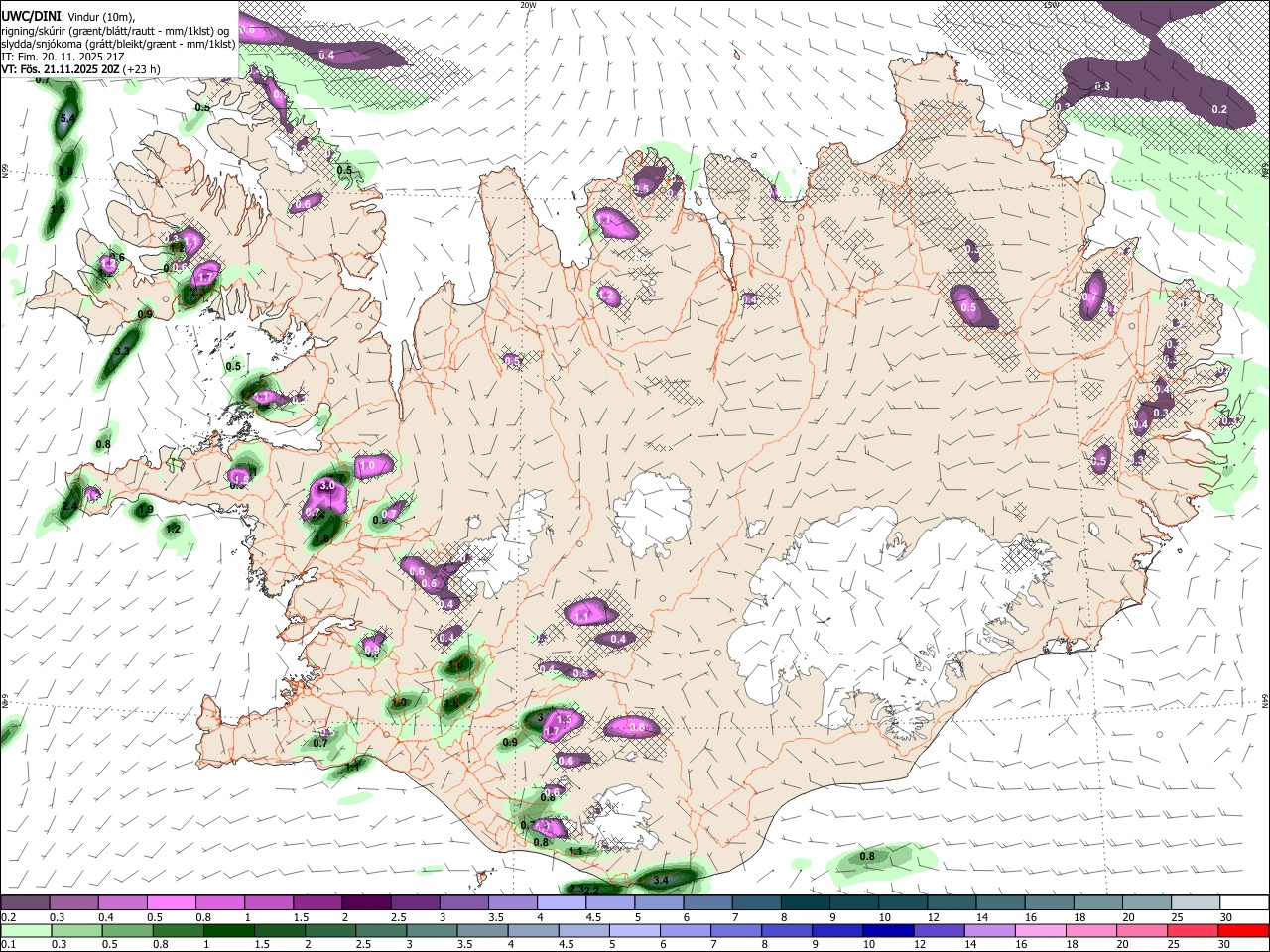Pick the grey-purple 0.2–0.3 snow legend swatch
Image resolution: width=1270 pixels, height=952 pixels.
(x=25, y=903)
